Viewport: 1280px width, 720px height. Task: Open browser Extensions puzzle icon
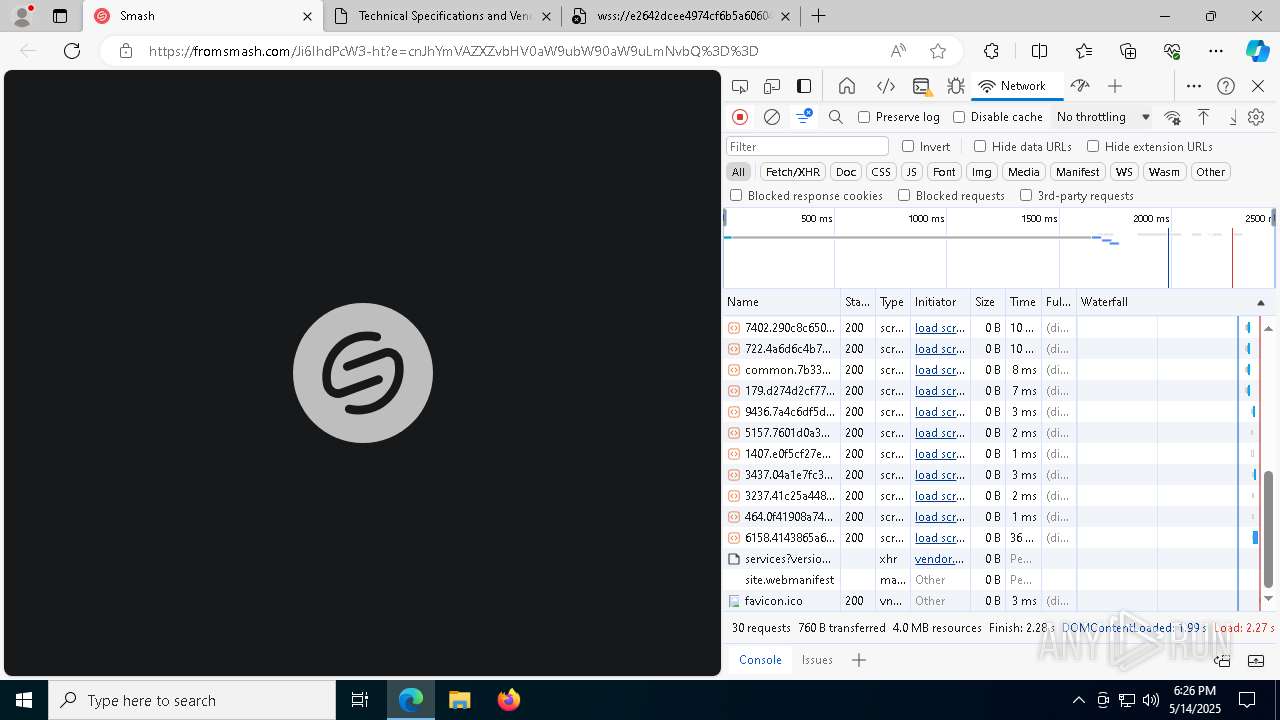pos(991,51)
